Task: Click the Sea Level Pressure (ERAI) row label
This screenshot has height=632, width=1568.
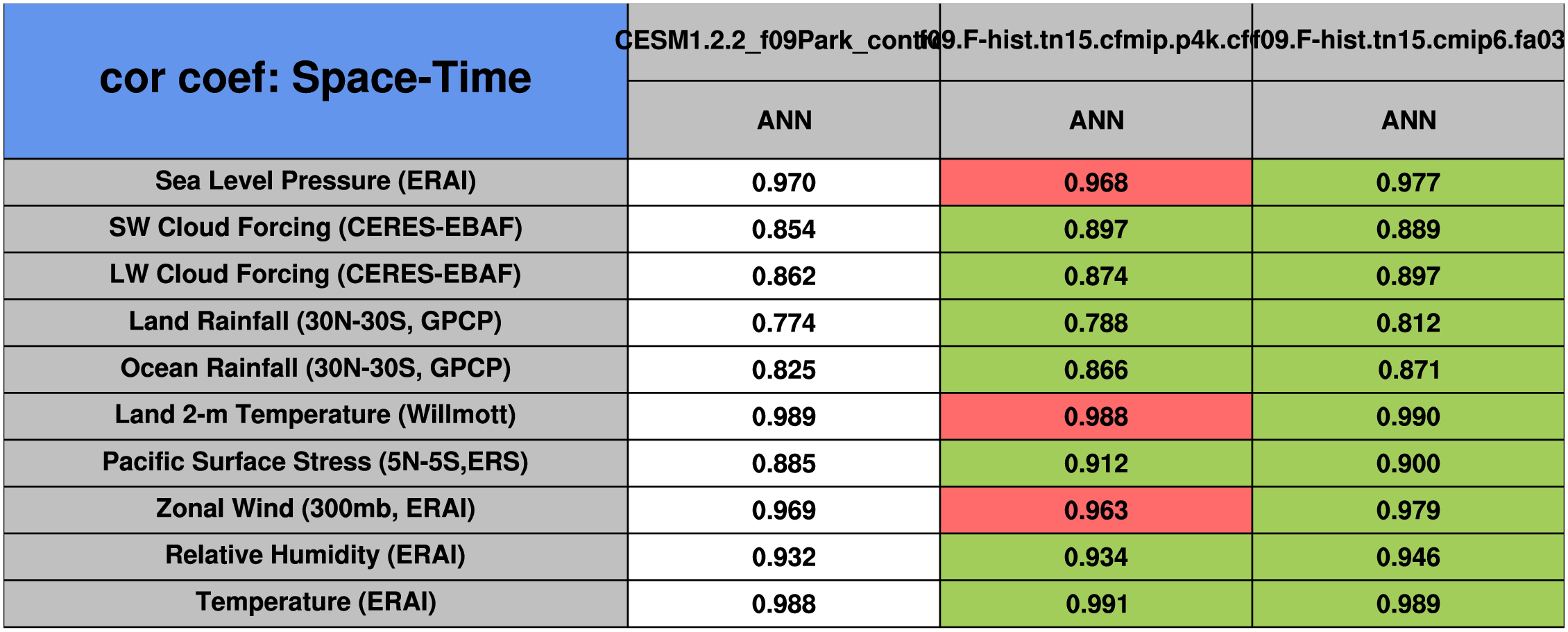Action: [316, 181]
